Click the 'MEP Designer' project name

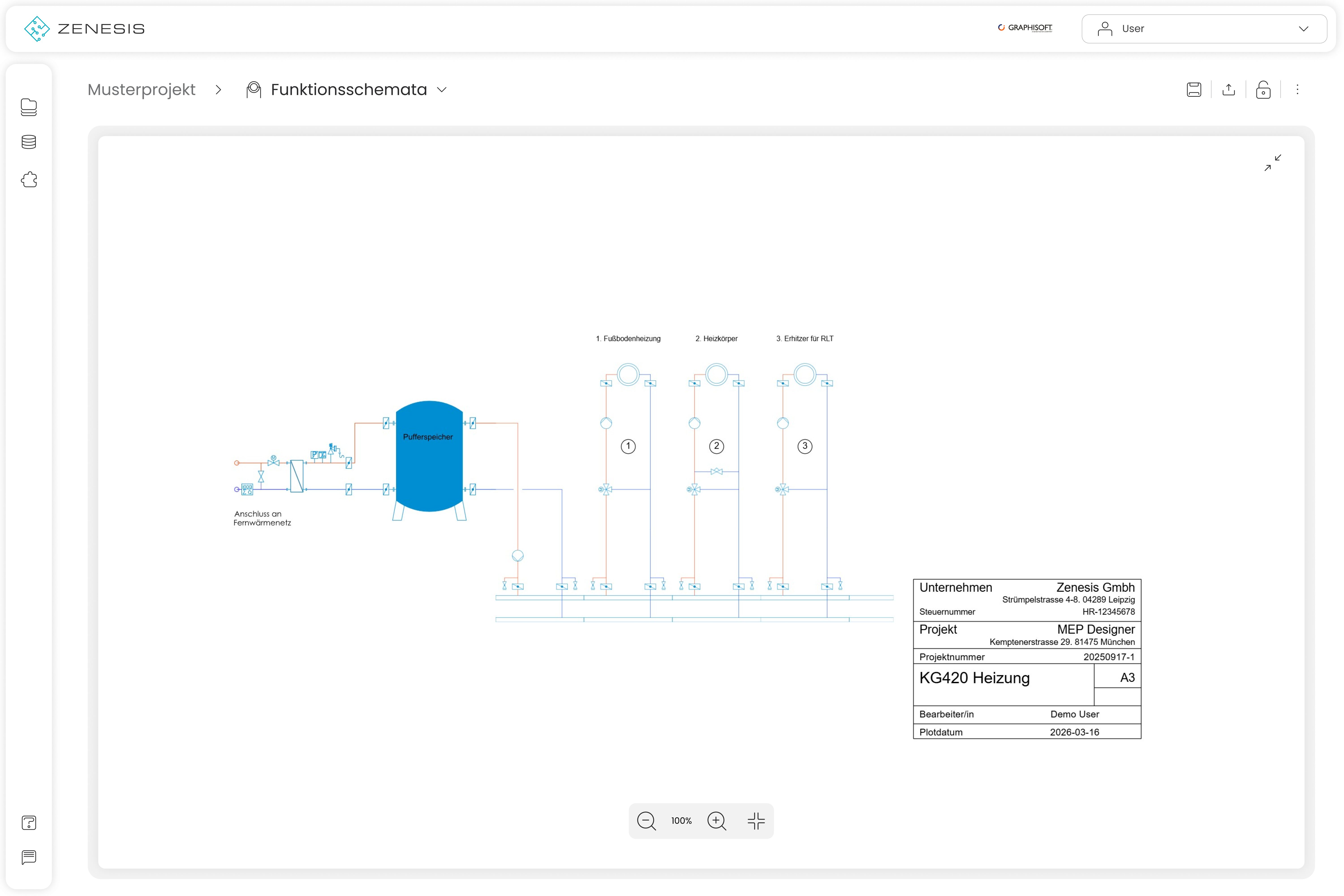pos(1096,629)
